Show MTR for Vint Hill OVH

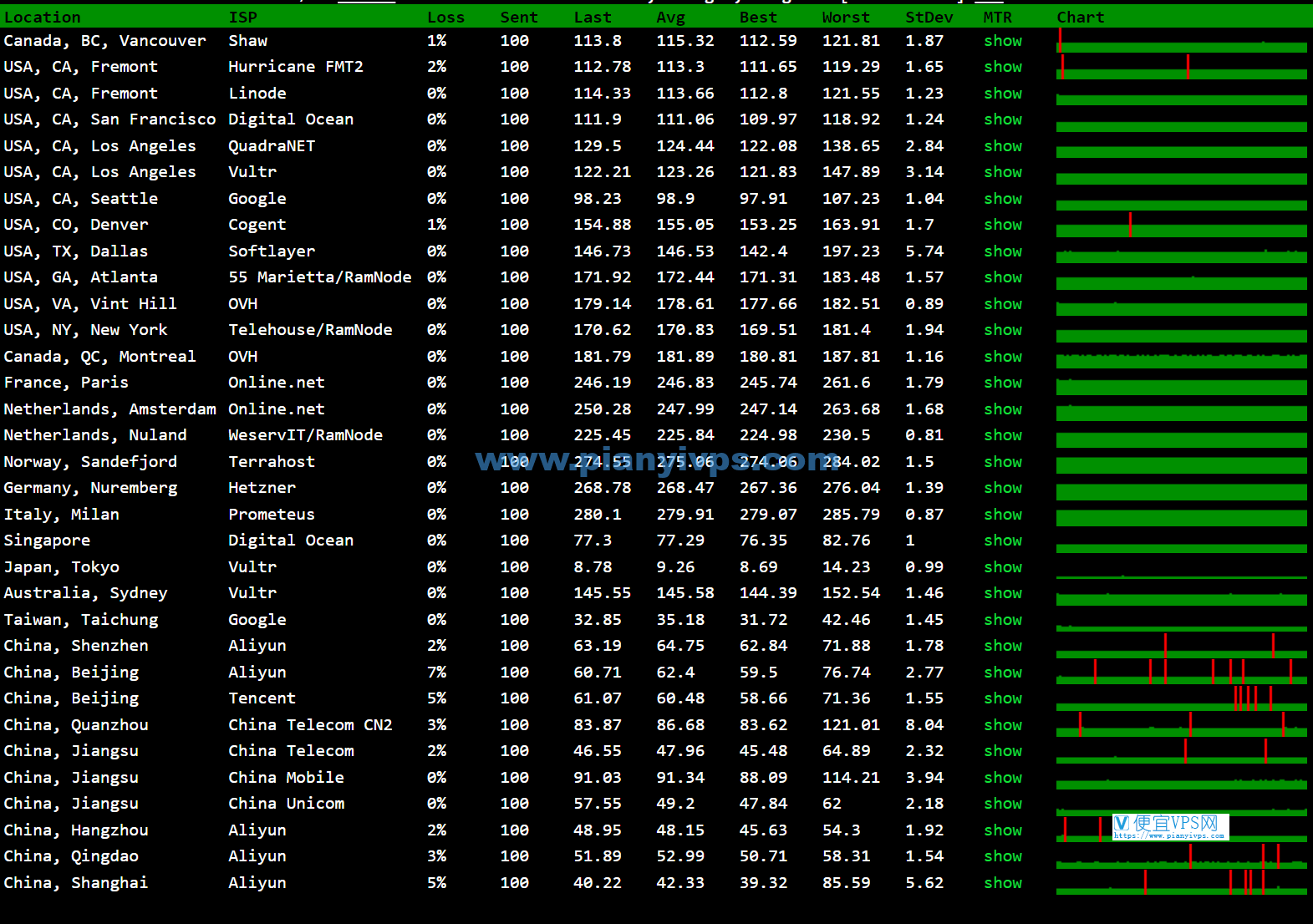click(x=1003, y=304)
